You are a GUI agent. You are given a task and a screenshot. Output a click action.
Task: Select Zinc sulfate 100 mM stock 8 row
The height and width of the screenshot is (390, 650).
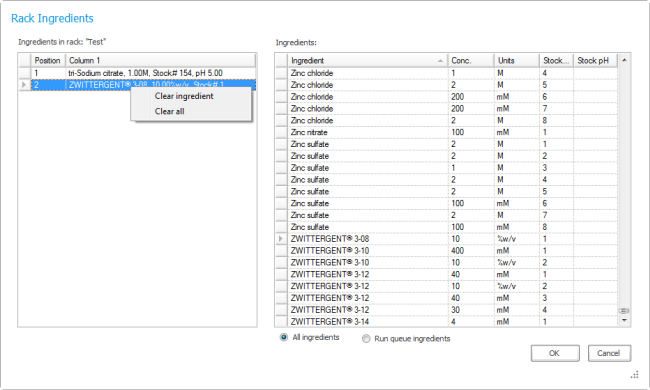pyautogui.click(x=447, y=227)
